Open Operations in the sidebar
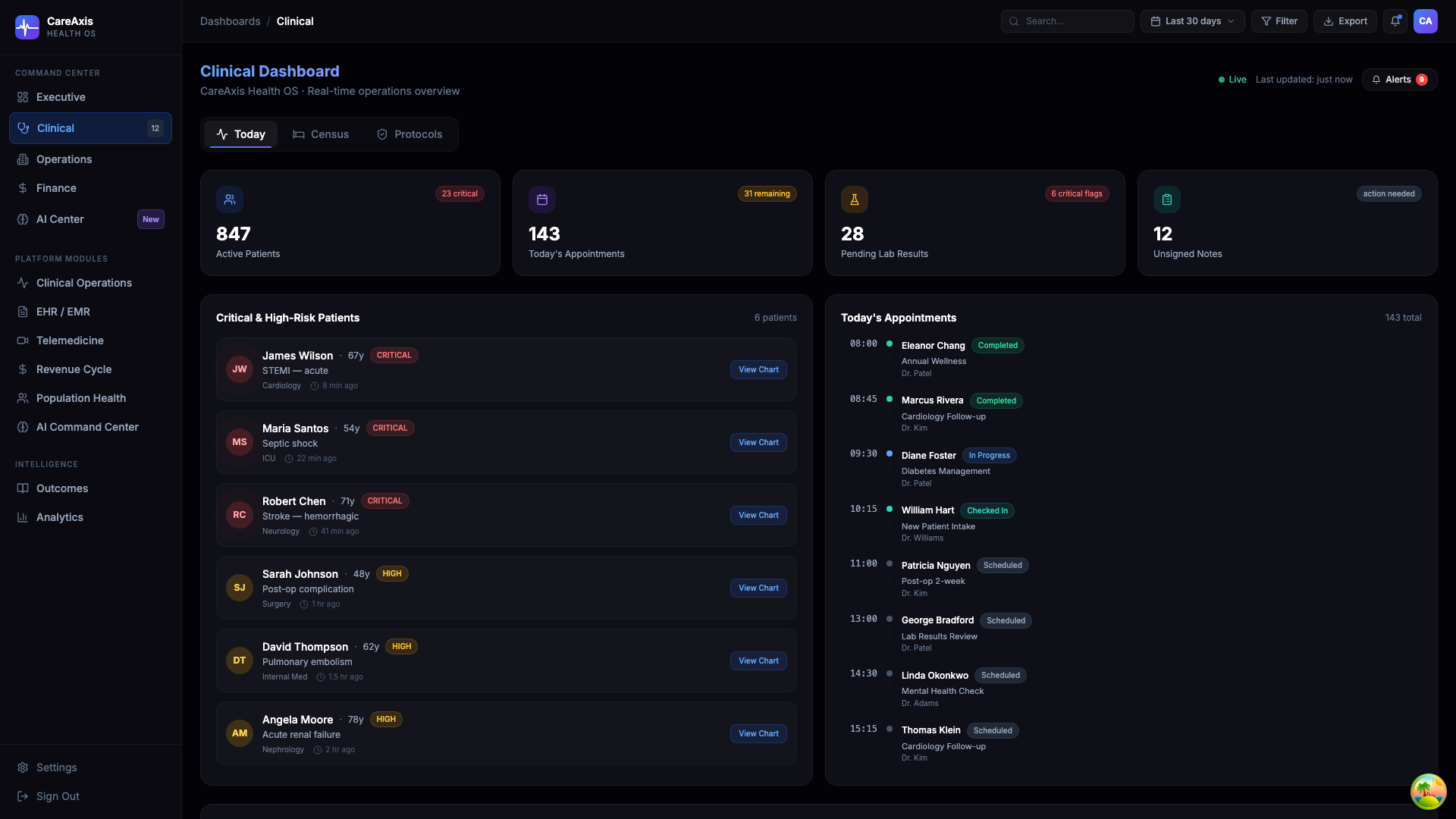The height and width of the screenshot is (819, 1456). coord(91,159)
